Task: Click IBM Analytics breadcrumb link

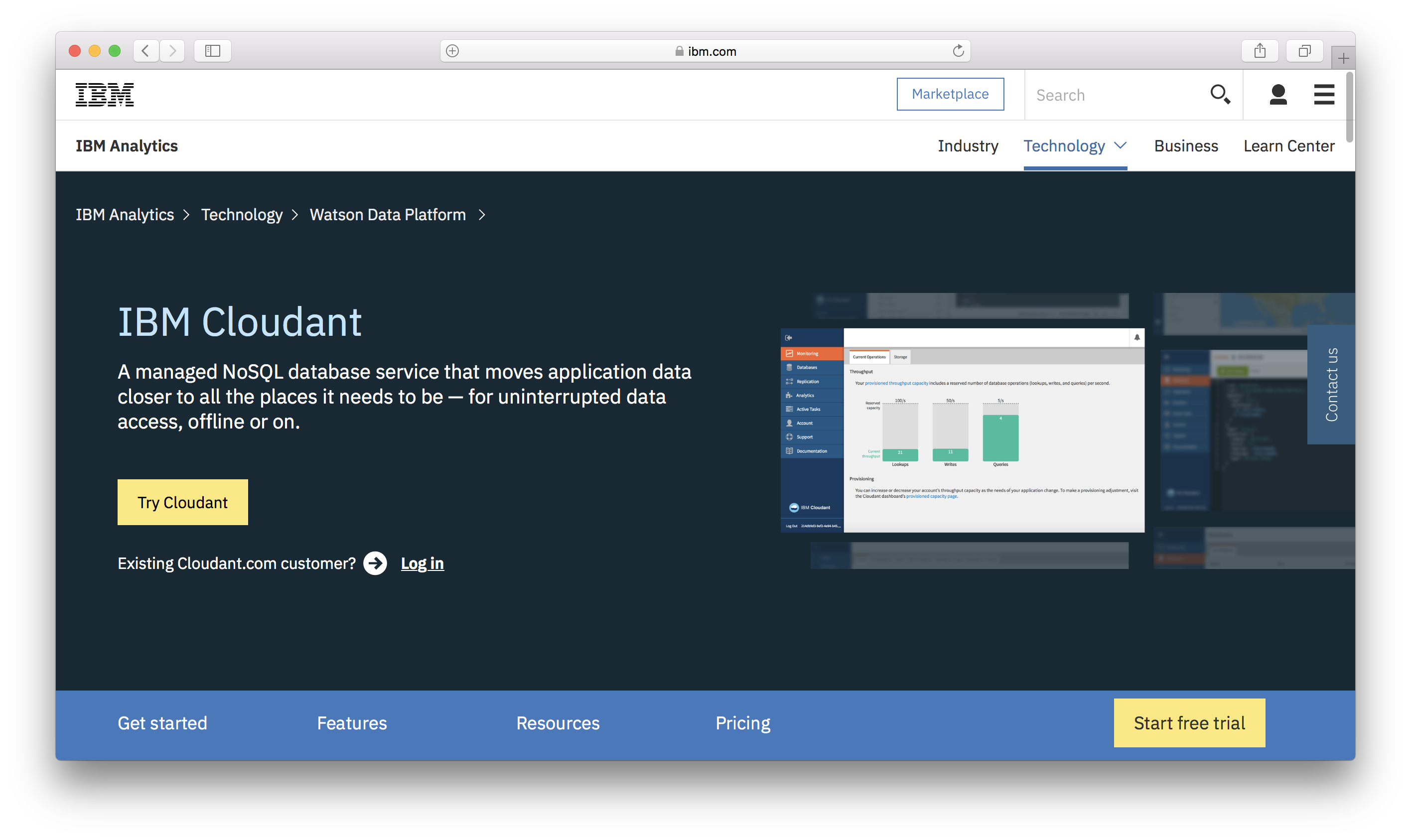Action: tap(125, 215)
